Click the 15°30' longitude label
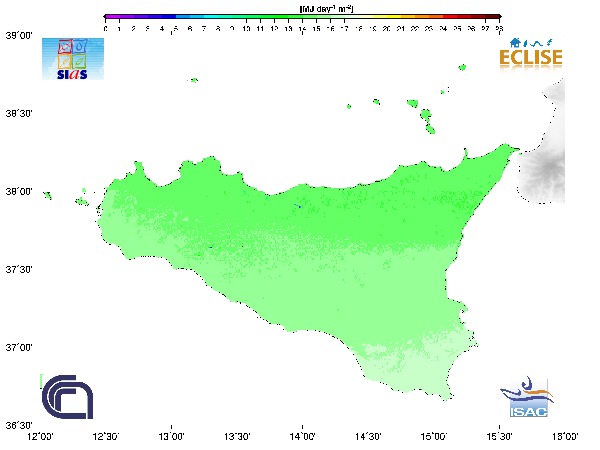The image size is (600, 450). [x=499, y=437]
